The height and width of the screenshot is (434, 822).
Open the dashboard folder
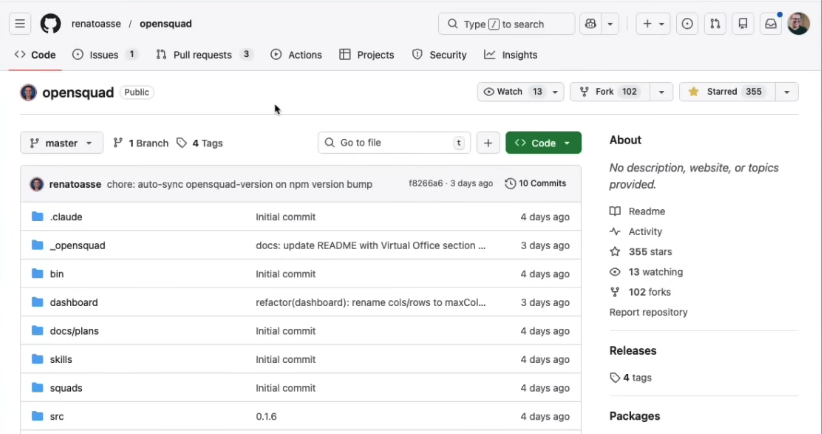[74, 302]
